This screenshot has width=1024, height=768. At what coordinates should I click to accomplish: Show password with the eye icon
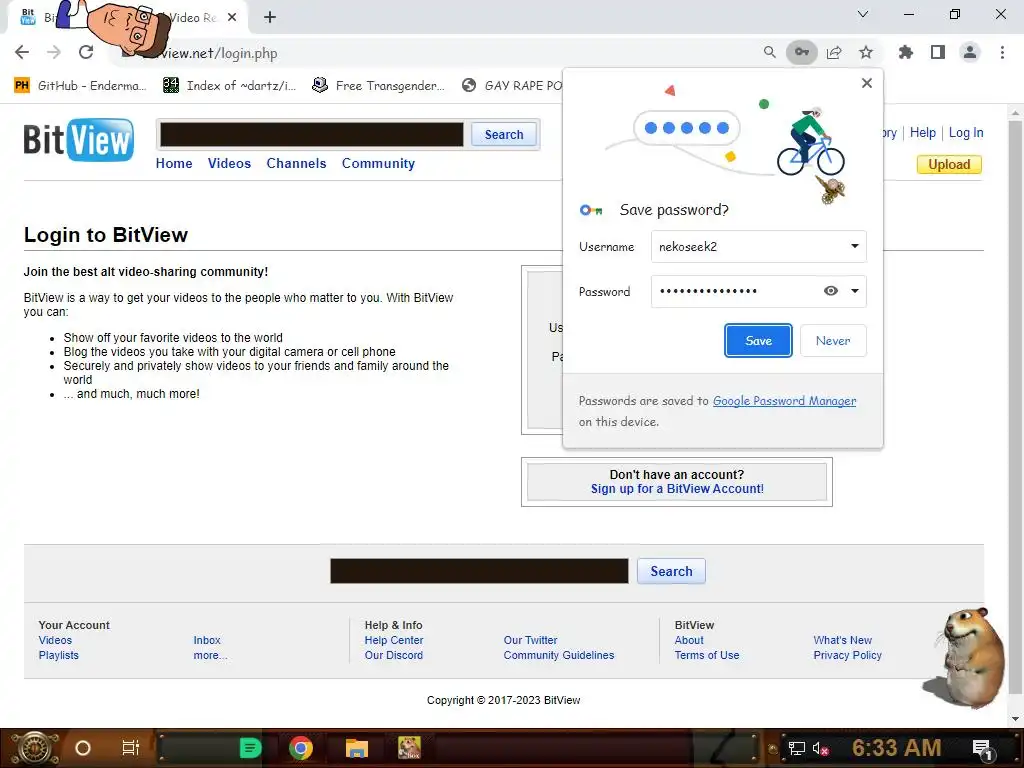pyautogui.click(x=830, y=291)
